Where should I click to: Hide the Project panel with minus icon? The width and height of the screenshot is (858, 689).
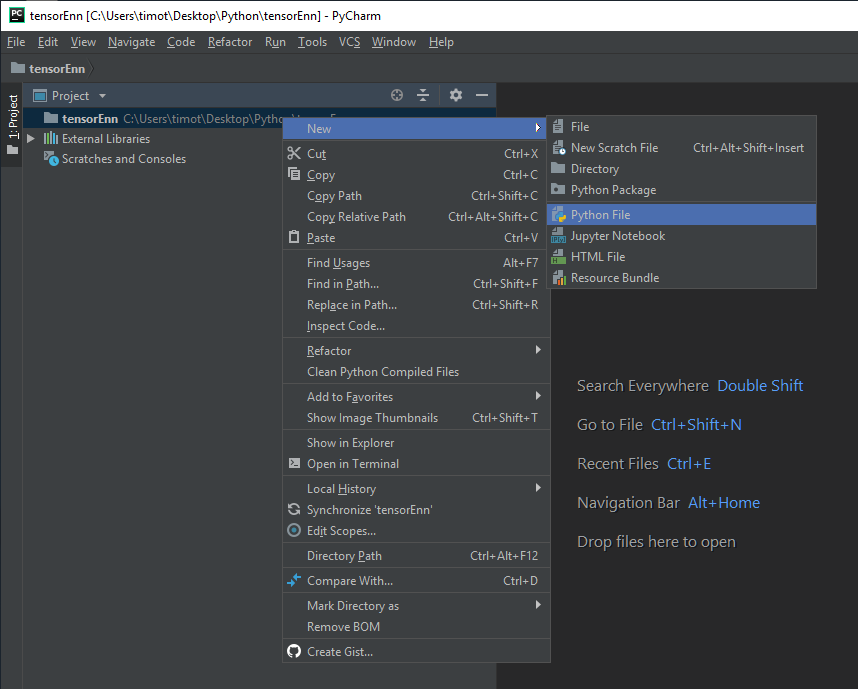[482, 95]
